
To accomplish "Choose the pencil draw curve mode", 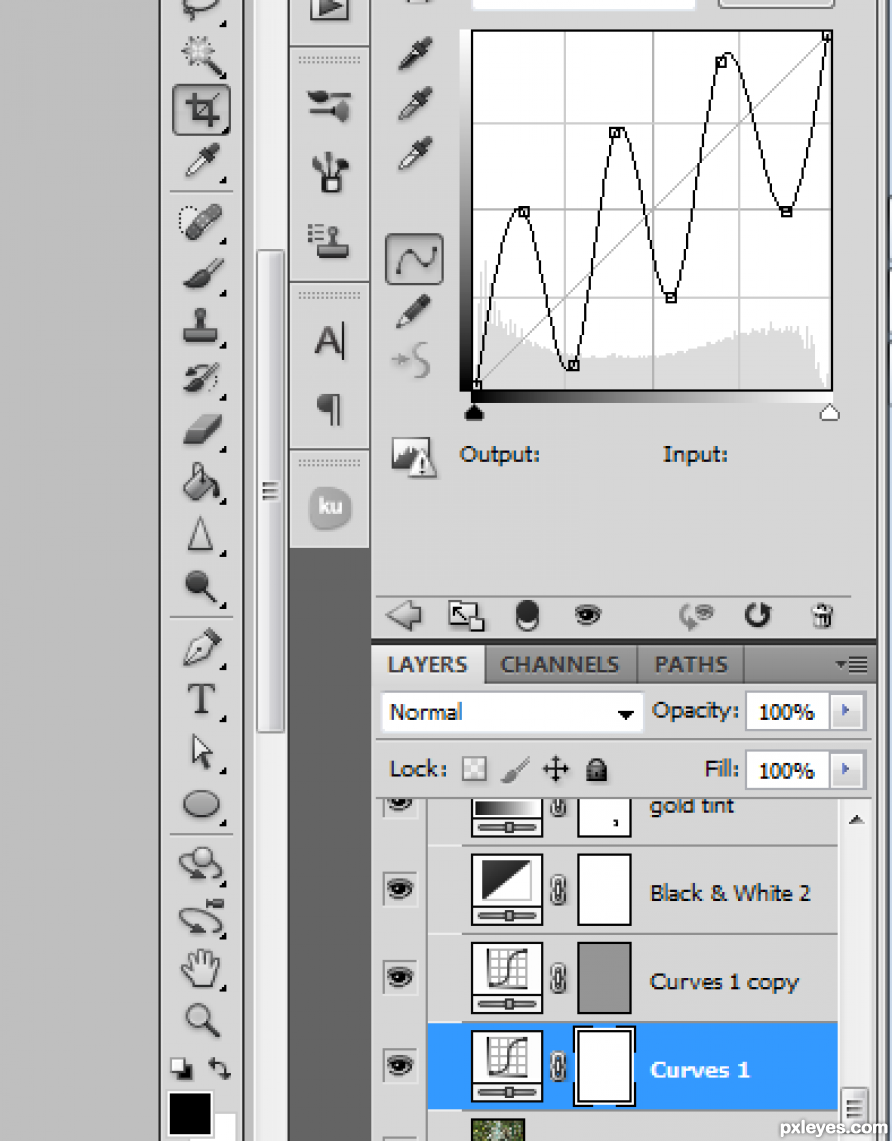I will point(413,311).
